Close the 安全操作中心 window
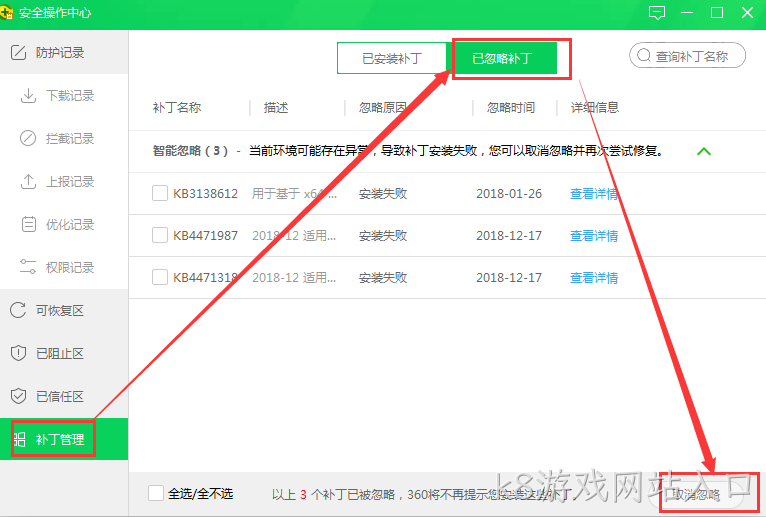The height and width of the screenshot is (517, 766). 747,13
